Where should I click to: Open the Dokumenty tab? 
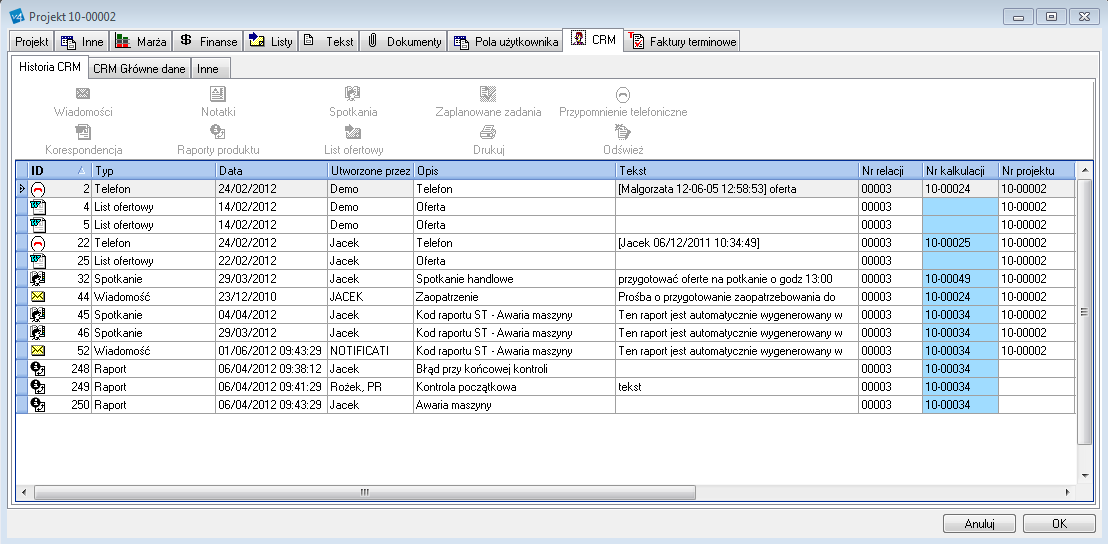[405, 42]
